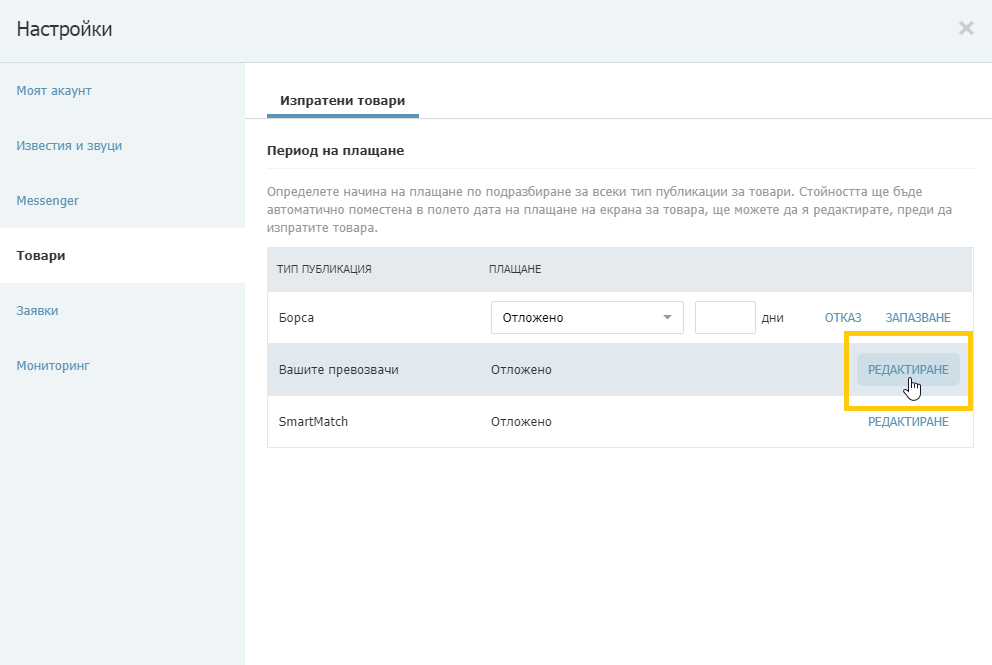Click РЕДАКТИРАНЕ for the SmartMatch row
This screenshot has width=992, height=665.
pyautogui.click(x=908, y=421)
